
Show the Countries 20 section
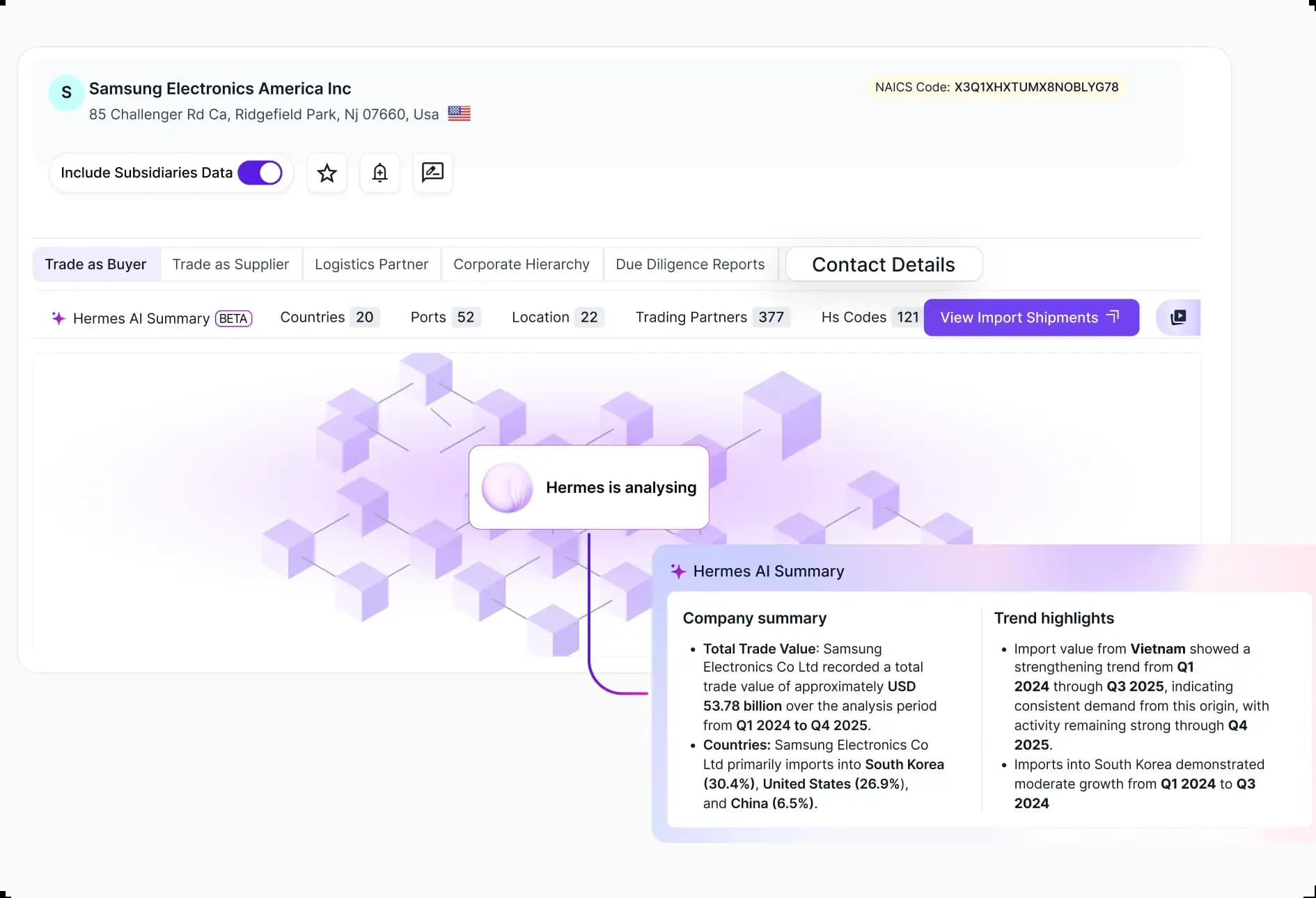point(329,317)
